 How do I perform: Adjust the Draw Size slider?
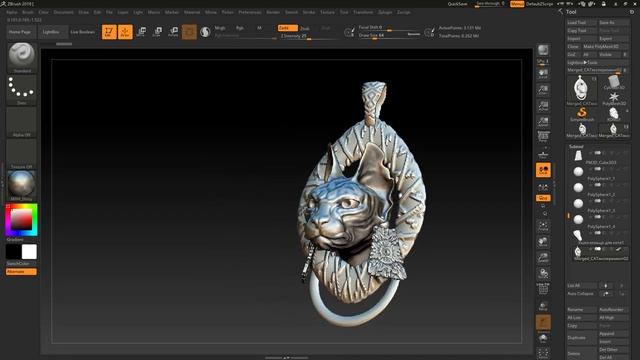tap(389, 36)
